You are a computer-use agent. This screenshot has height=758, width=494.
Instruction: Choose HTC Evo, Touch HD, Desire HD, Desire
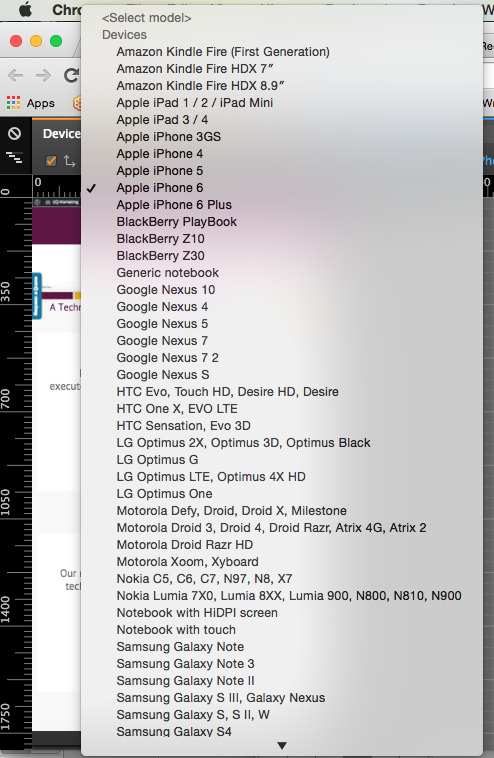[x=282, y=392]
